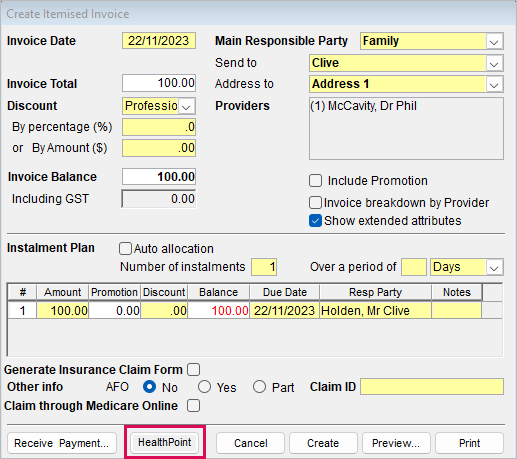Image resolution: width=517 pixels, height=459 pixels.
Task: Open the Main Responsible Party dropdown
Action: click(x=494, y=41)
